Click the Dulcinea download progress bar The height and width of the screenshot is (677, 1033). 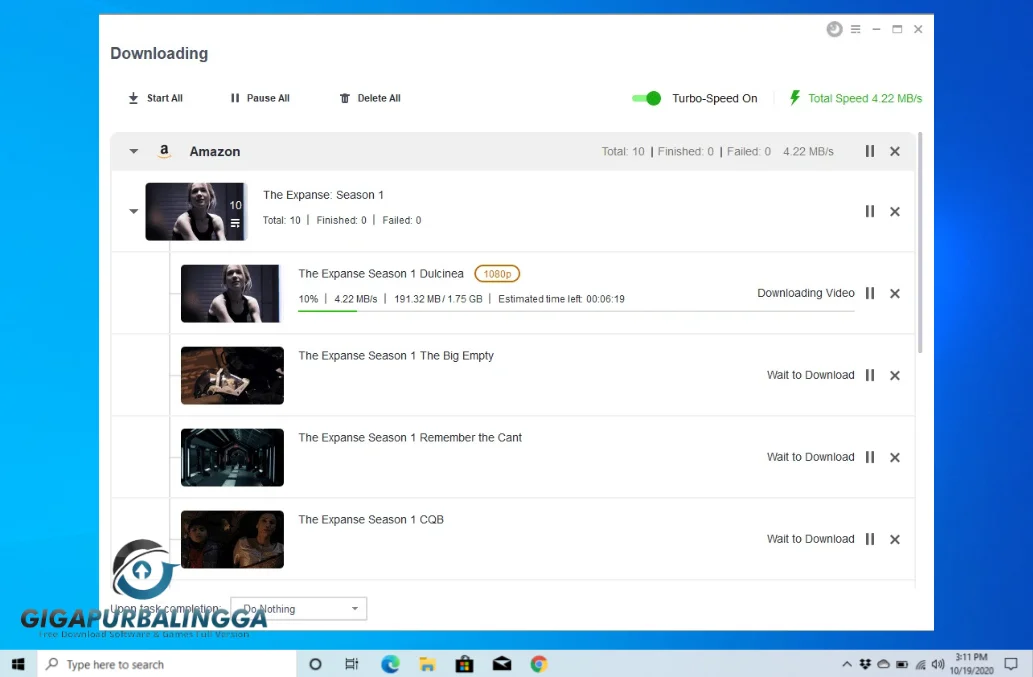[x=576, y=311]
